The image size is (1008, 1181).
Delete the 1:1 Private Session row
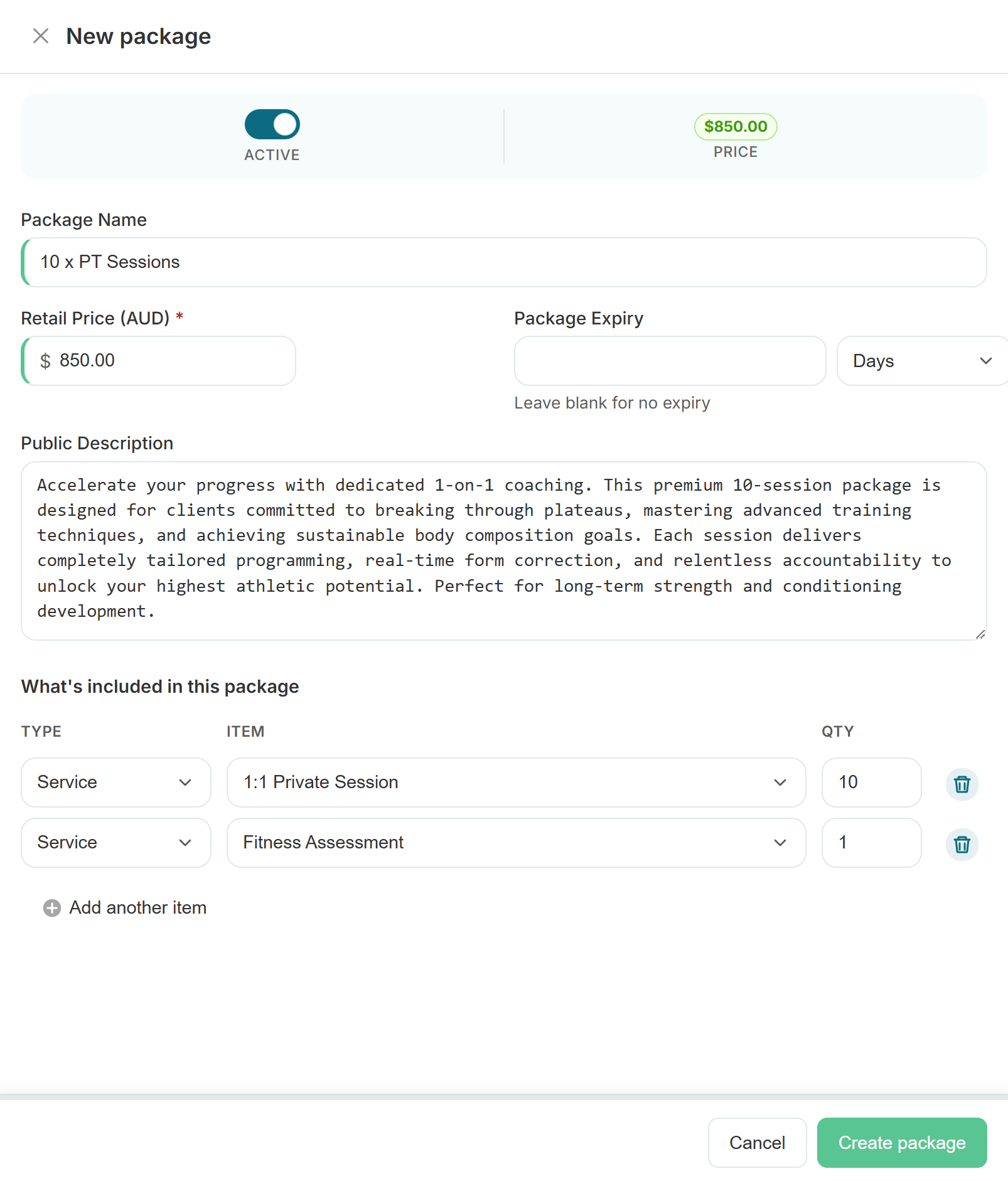pyautogui.click(x=962, y=784)
